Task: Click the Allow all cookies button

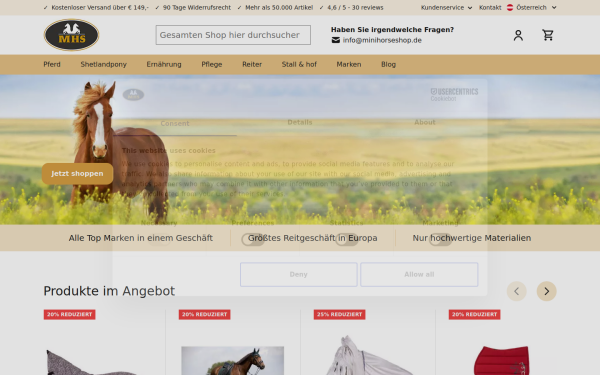Action: [419, 274]
